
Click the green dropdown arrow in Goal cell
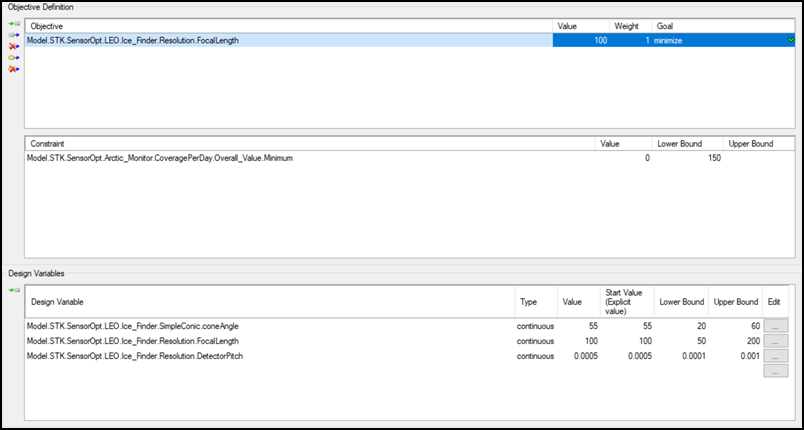tap(790, 40)
